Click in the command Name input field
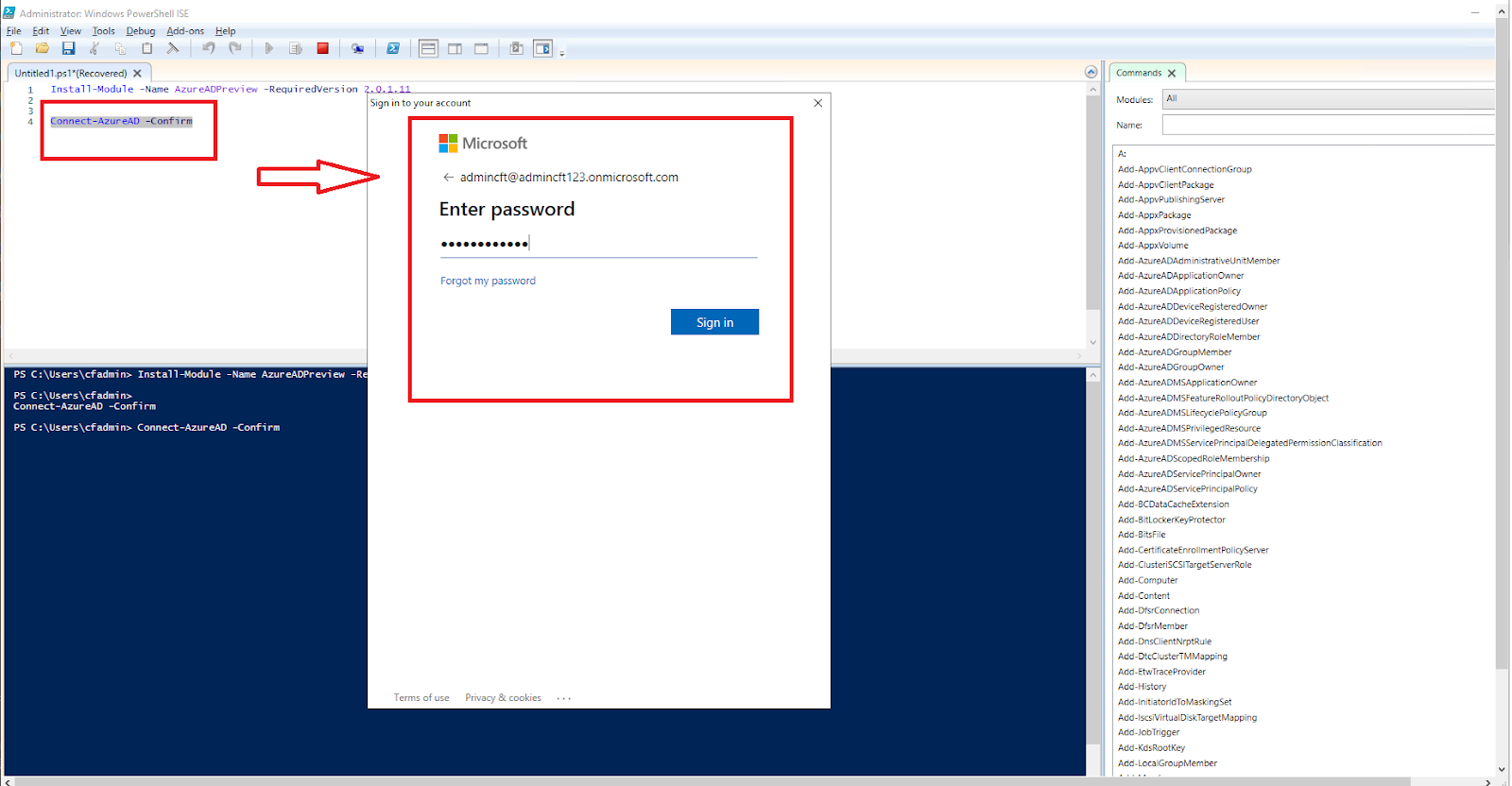The width and height of the screenshot is (1512, 786). [x=1328, y=125]
